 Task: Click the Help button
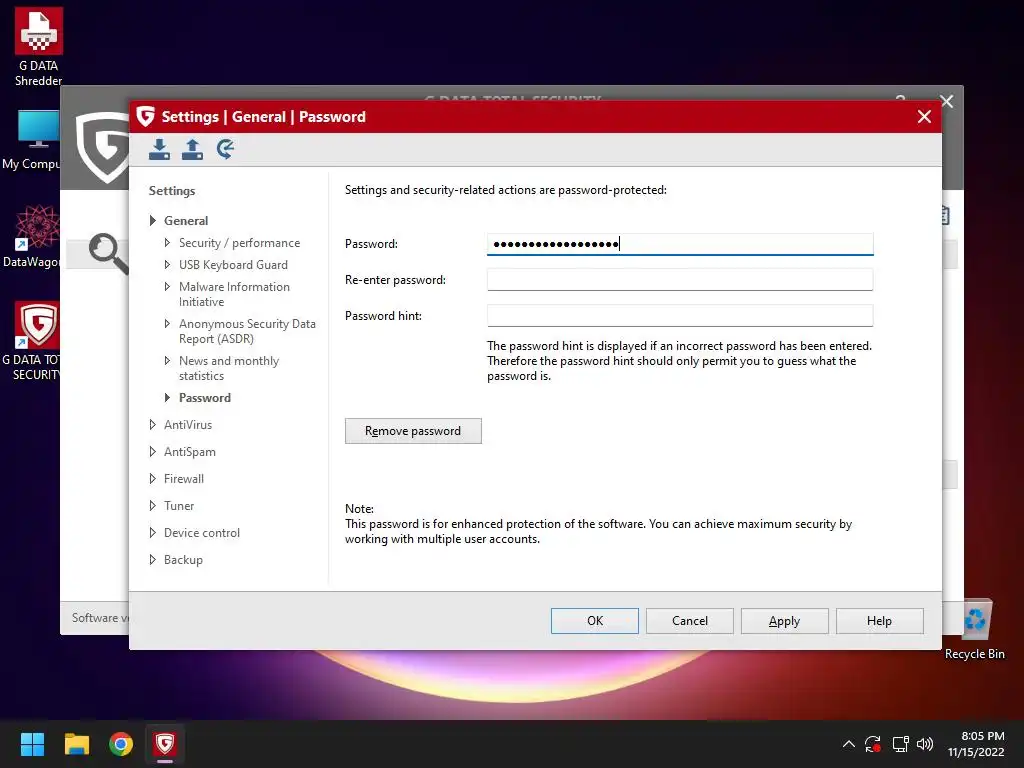[x=879, y=621]
